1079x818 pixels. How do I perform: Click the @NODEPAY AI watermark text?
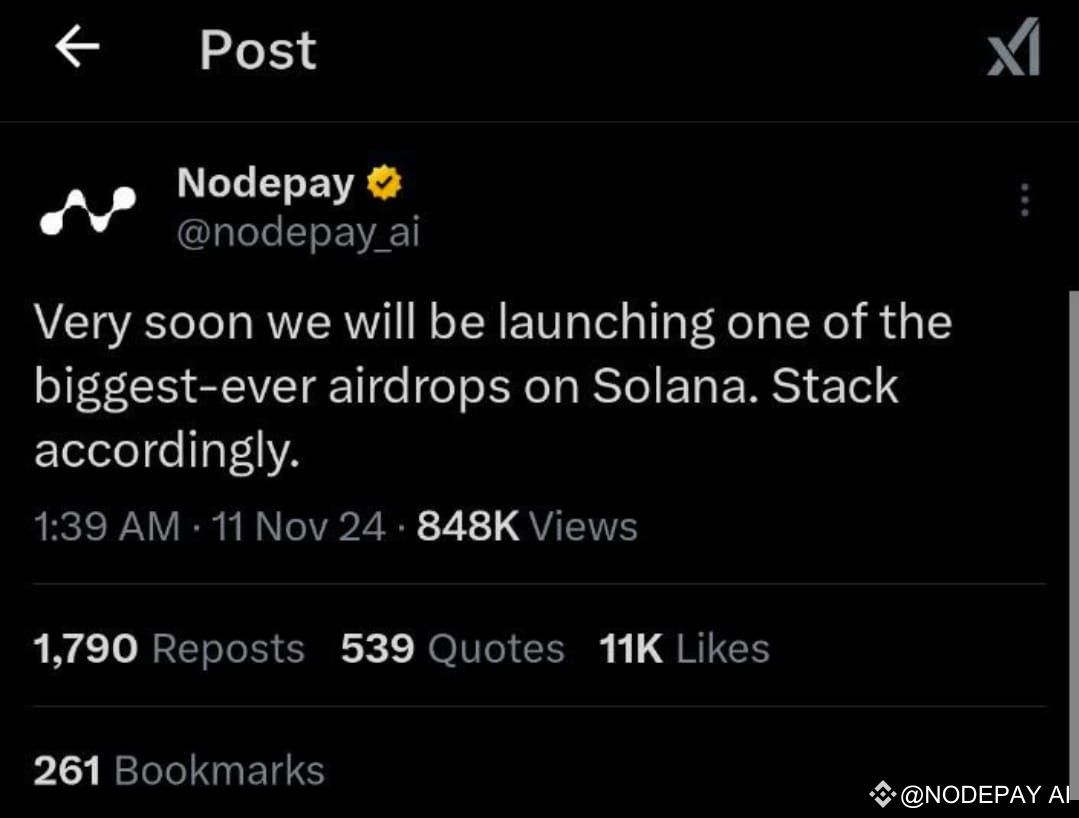coord(985,795)
